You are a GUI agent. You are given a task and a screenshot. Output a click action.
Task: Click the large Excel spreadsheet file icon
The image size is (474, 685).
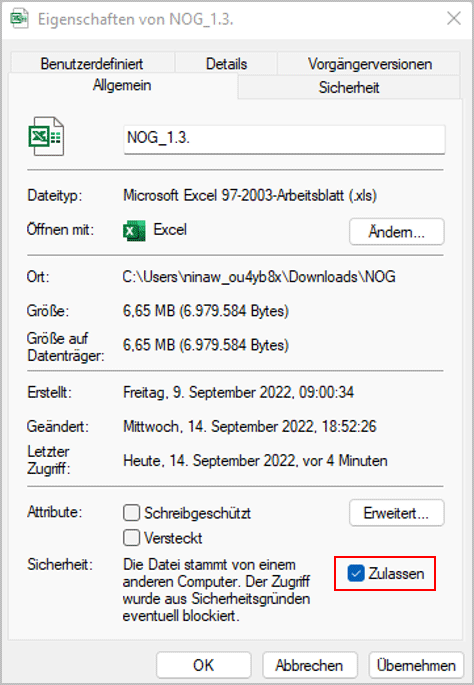46,136
